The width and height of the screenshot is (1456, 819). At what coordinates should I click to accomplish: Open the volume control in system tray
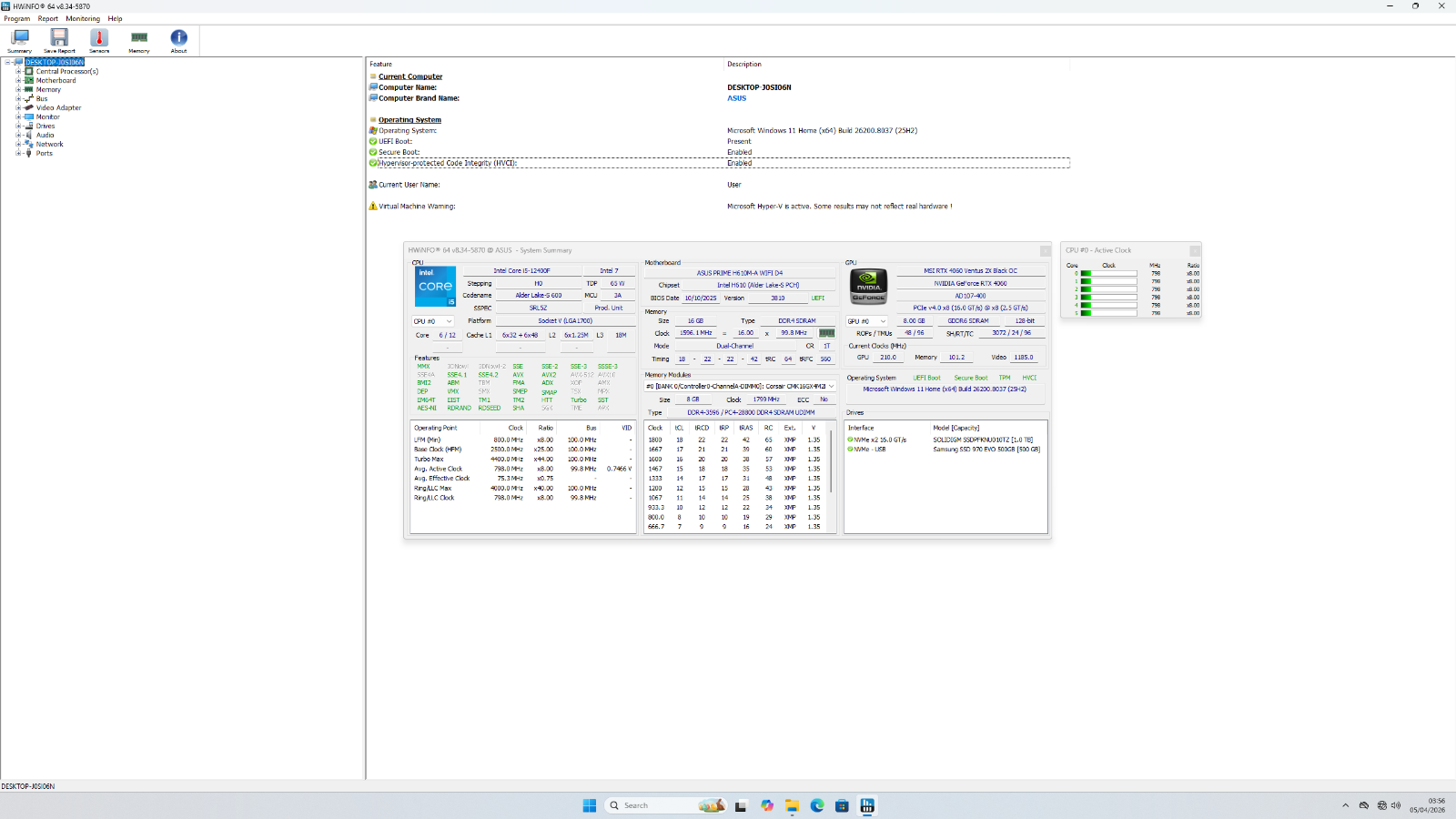(x=1396, y=805)
